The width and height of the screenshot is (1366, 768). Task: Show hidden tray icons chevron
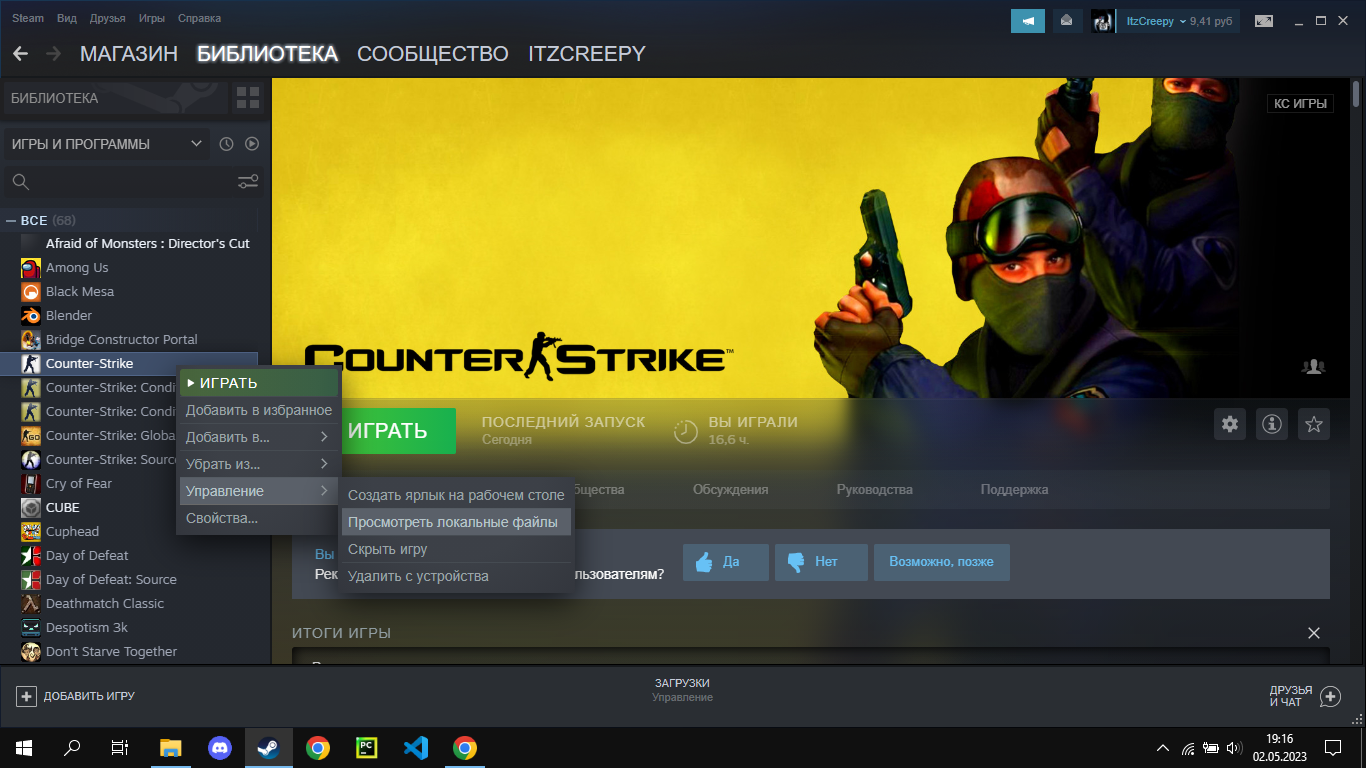pos(1162,747)
